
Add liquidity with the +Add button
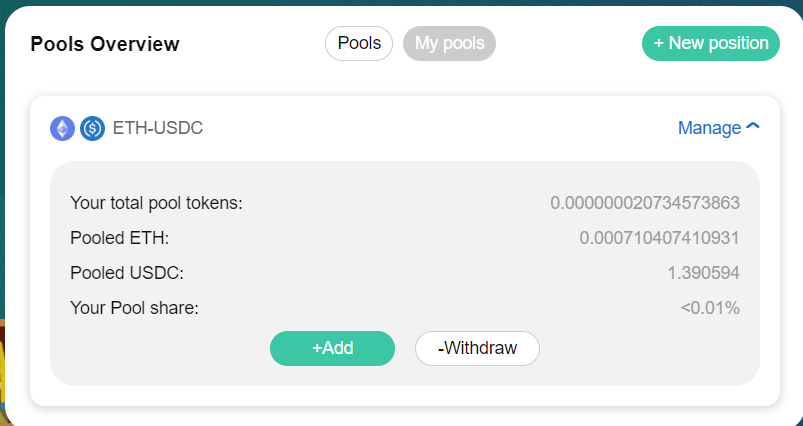332,348
